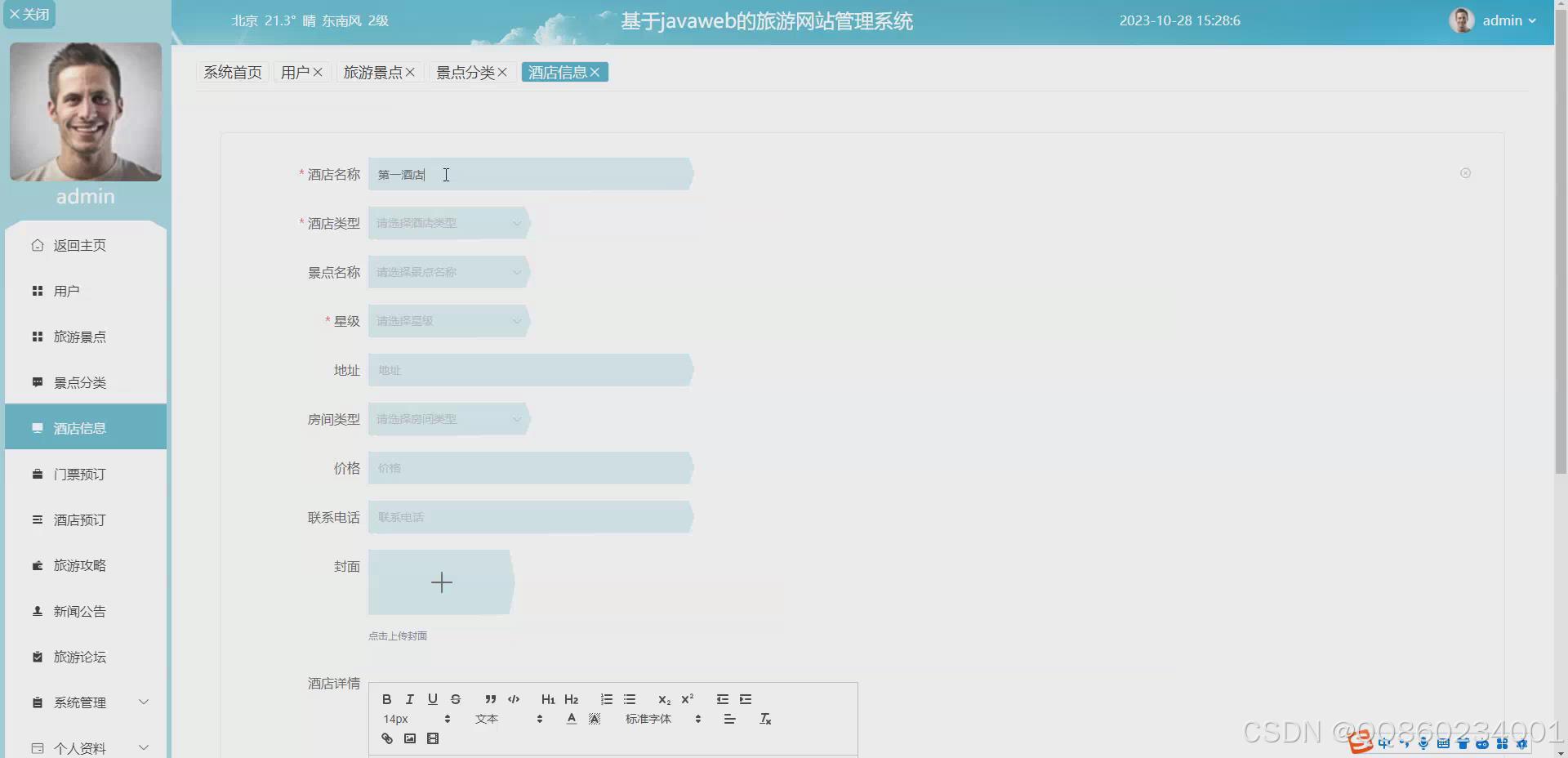
Task: Switch to the 用户 tab
Action: 295,73
